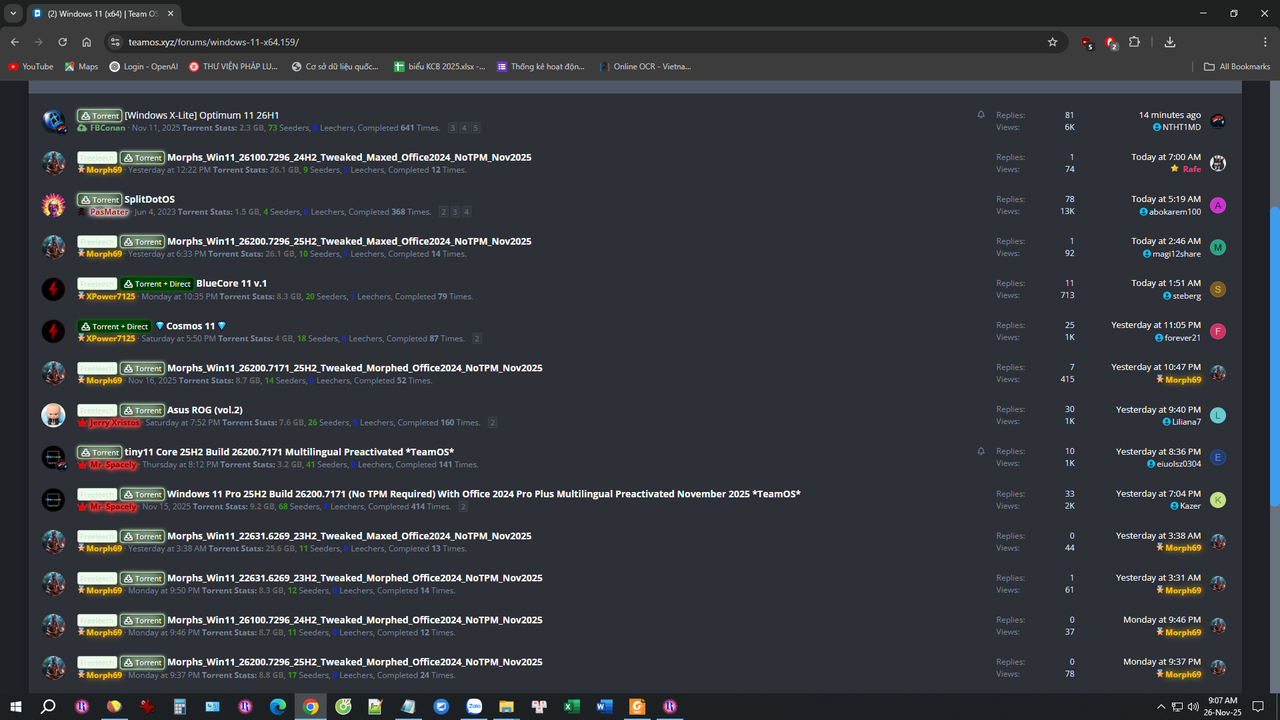Open Excel from the taskbar
The width and height of the screenshot is (1280, 720).
[x=571, y=706]
